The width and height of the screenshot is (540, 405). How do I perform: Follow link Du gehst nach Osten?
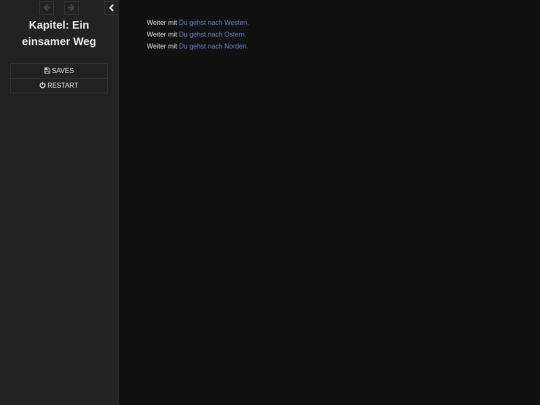(x=212, y=34)
